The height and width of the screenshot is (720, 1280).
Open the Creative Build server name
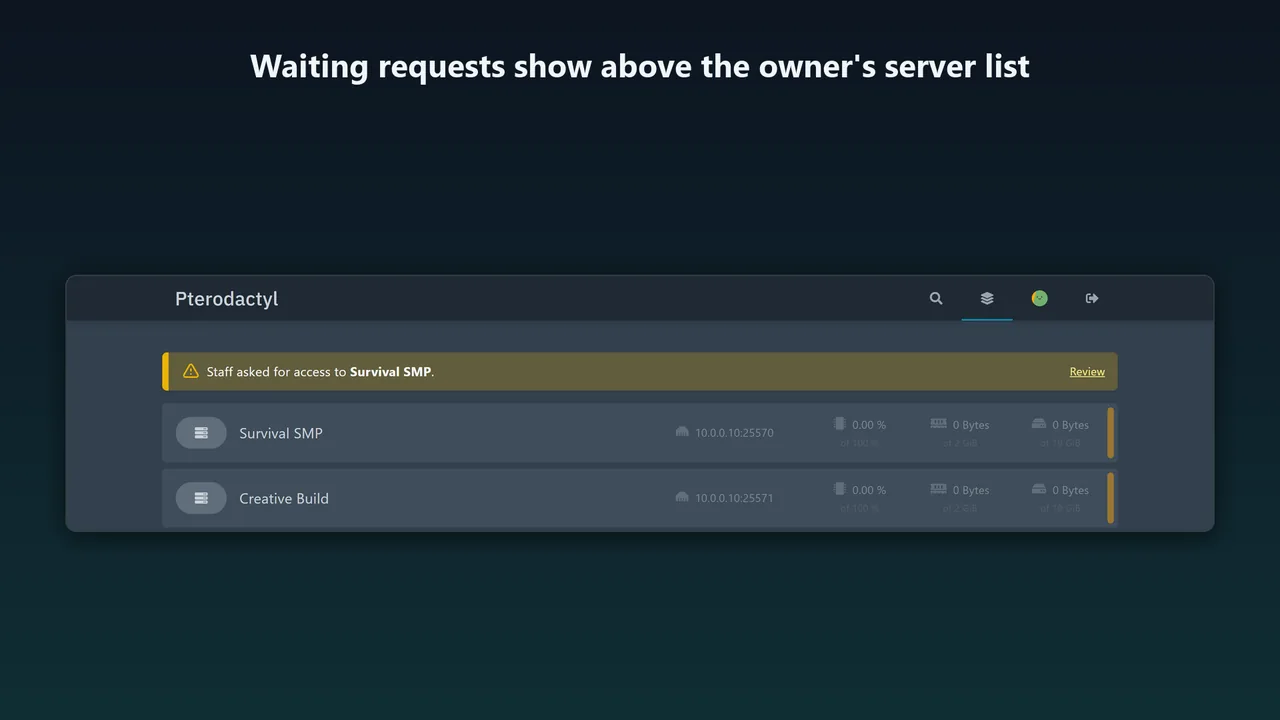pyautogui.click(x=284, y=498)
